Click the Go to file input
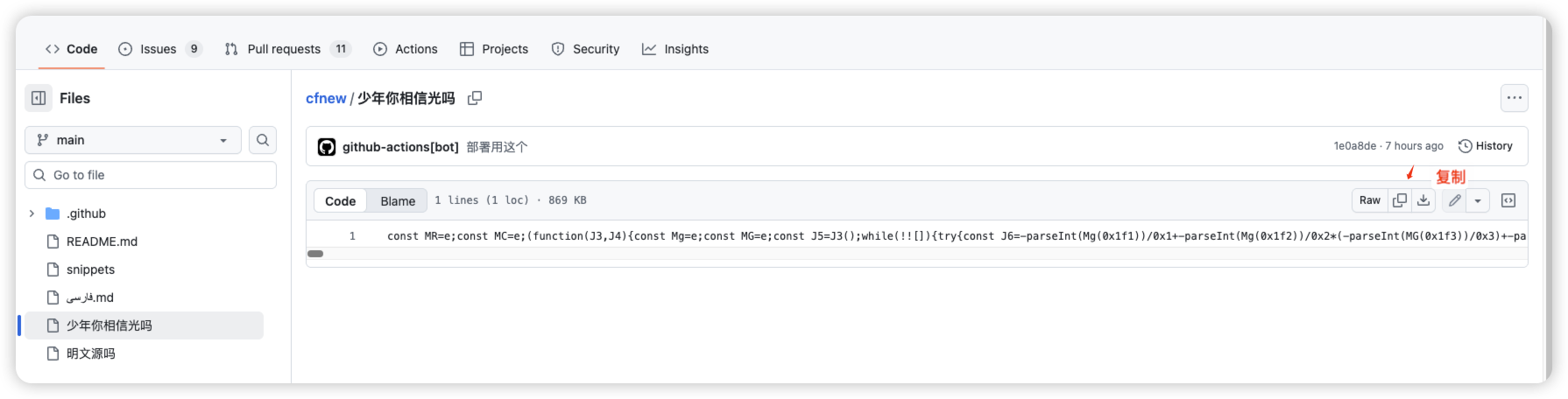This screenshot has height=399, width=1568. [x=151, y=175]
